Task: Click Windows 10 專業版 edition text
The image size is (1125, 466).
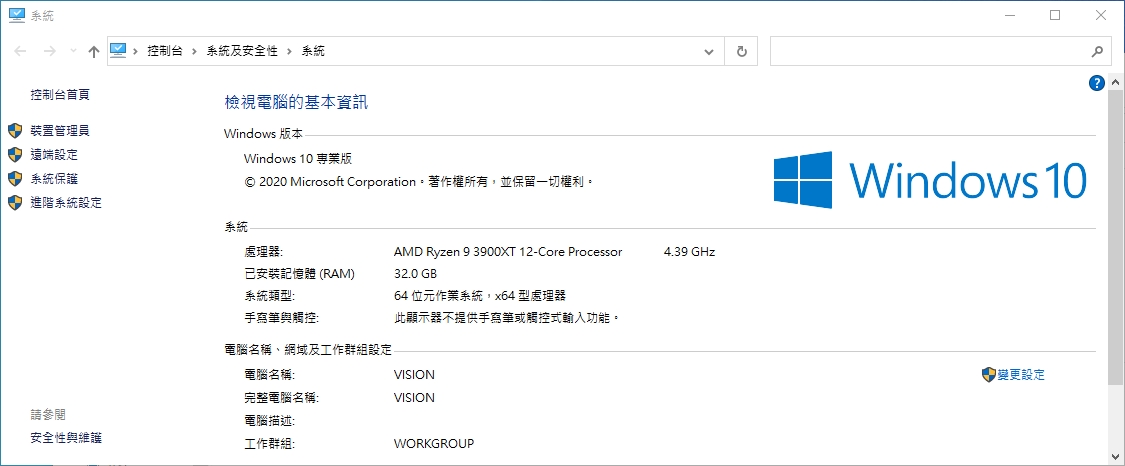Action: (298, 158)
